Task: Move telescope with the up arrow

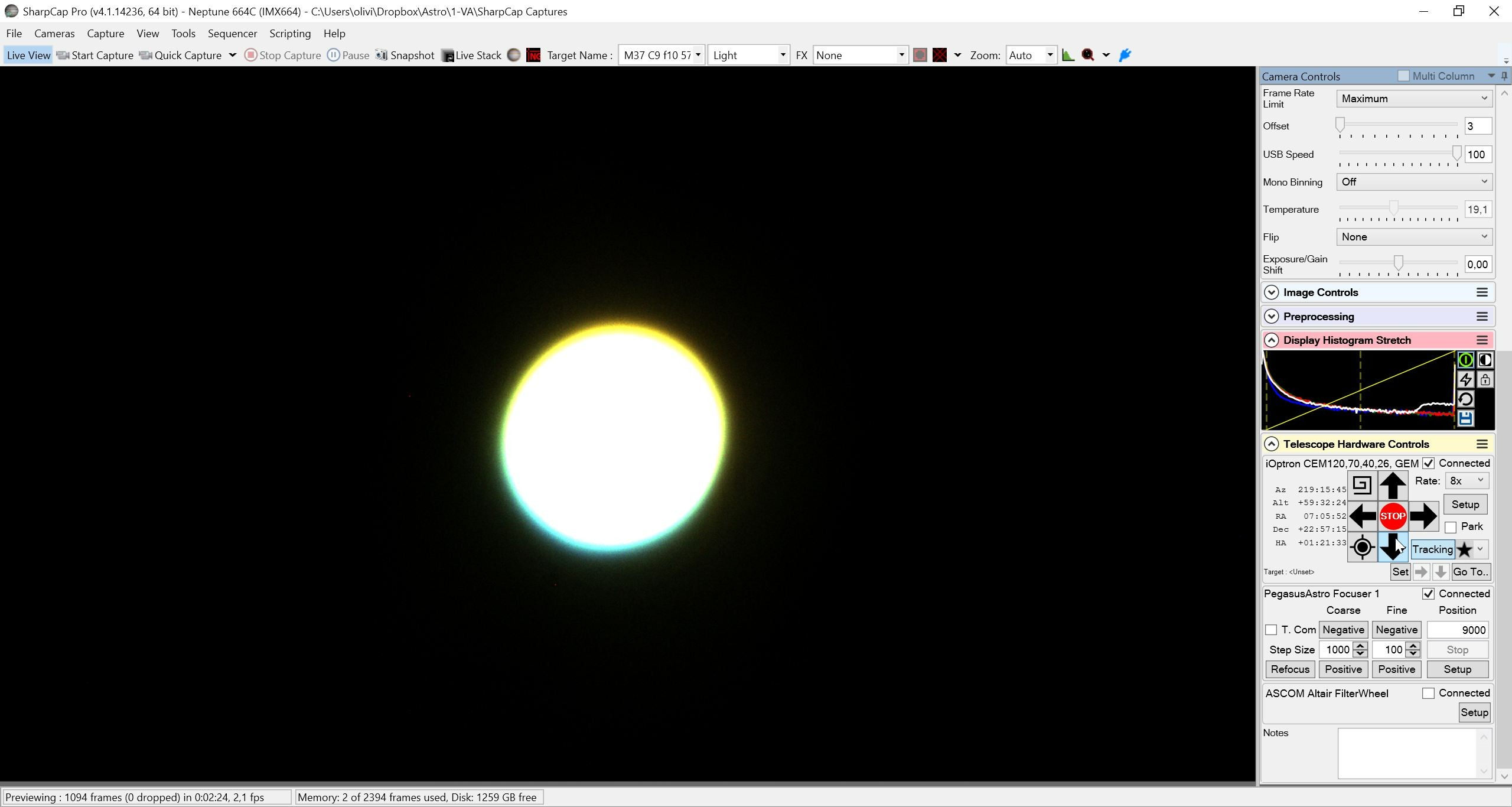Action: [1392, 486]
